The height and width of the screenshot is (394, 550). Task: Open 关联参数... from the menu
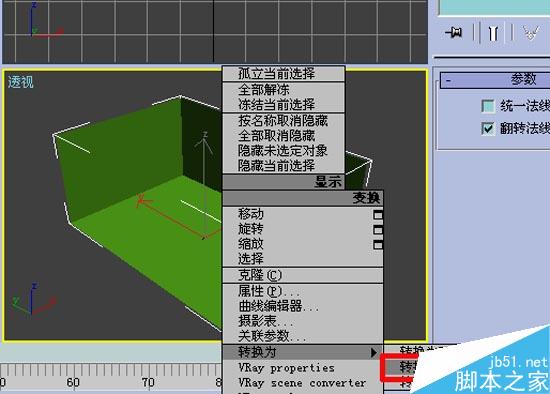[x=303, y=336]
